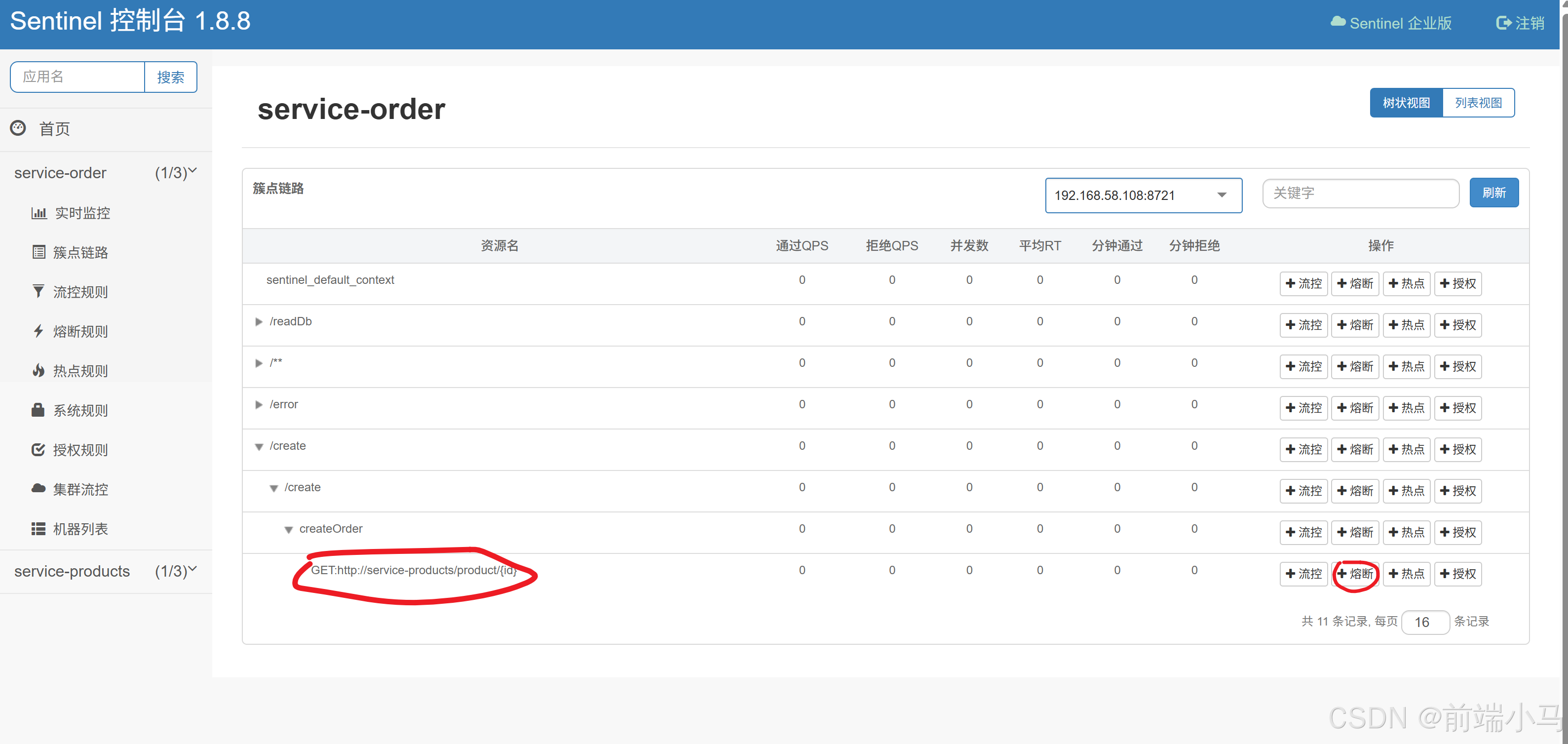The width and height of the screenshot is (1568, 744).
Task: Click the records-per-page field showing 16
Action: click(1425, 622)
